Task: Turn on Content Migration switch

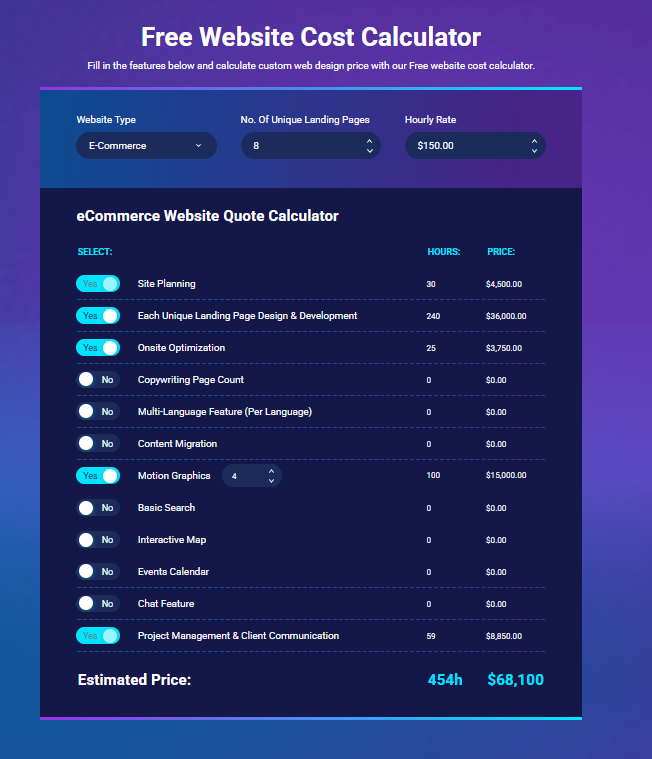Action: pos(98,444)
